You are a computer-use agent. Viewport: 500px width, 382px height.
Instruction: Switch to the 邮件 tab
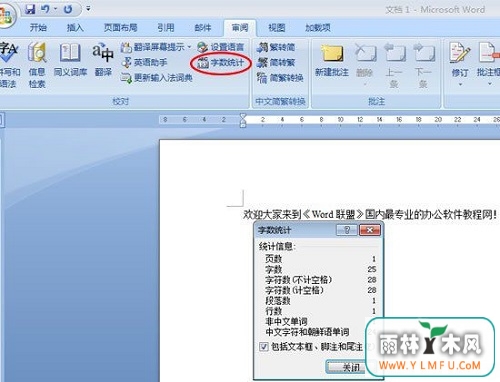(203, 27)
